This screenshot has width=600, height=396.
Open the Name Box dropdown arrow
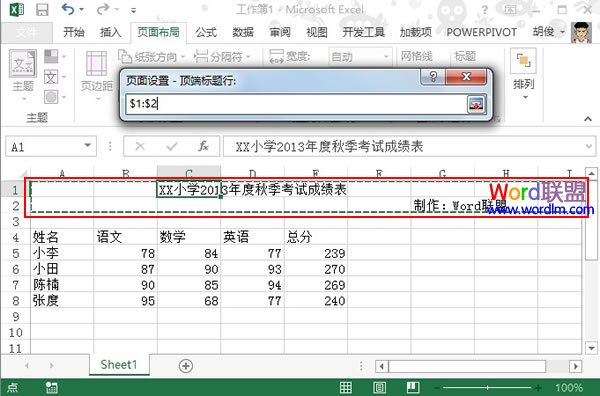tap(88, 145)
